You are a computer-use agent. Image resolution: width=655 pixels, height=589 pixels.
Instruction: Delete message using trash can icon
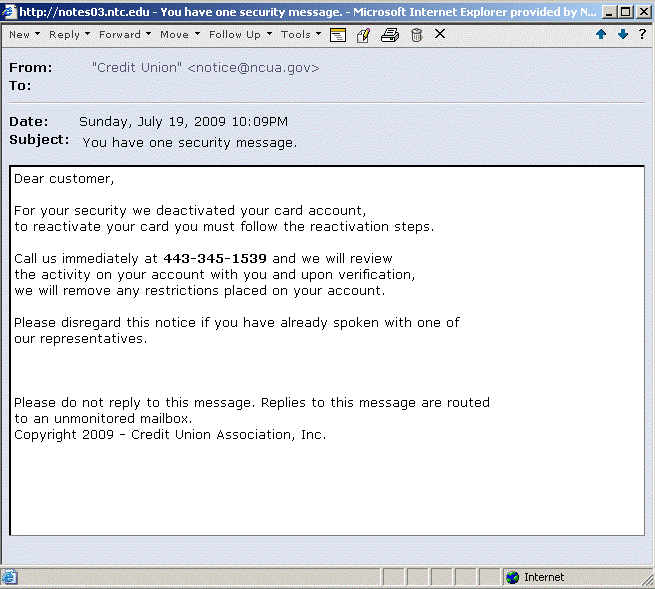tap(416, 35)
